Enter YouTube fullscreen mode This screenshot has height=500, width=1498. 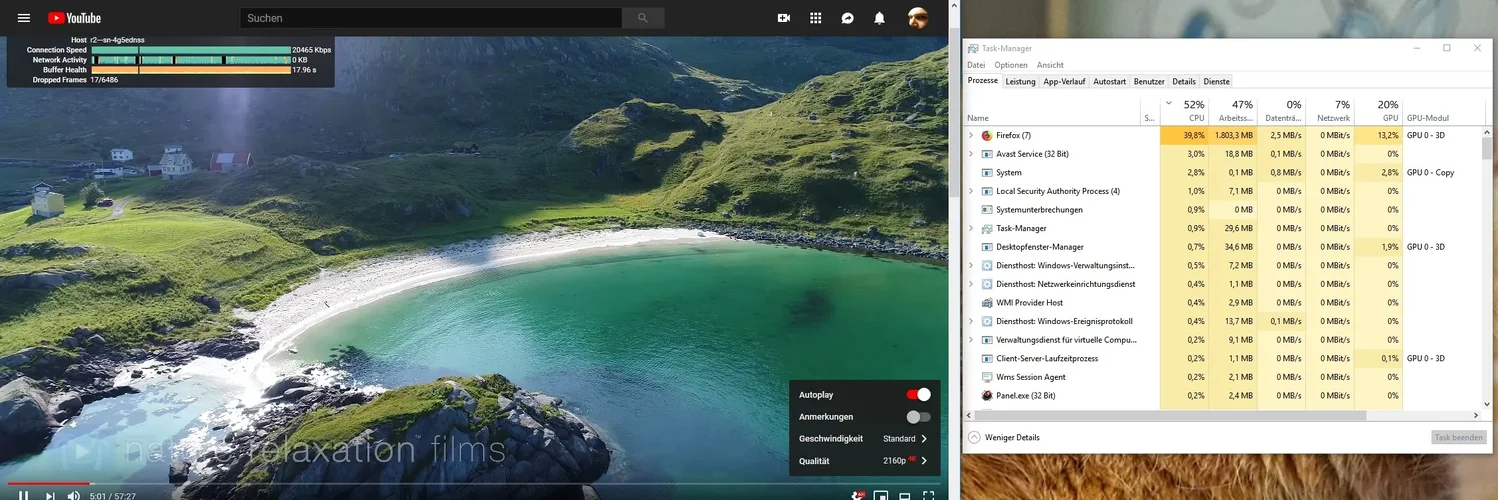tap(928, 495)
